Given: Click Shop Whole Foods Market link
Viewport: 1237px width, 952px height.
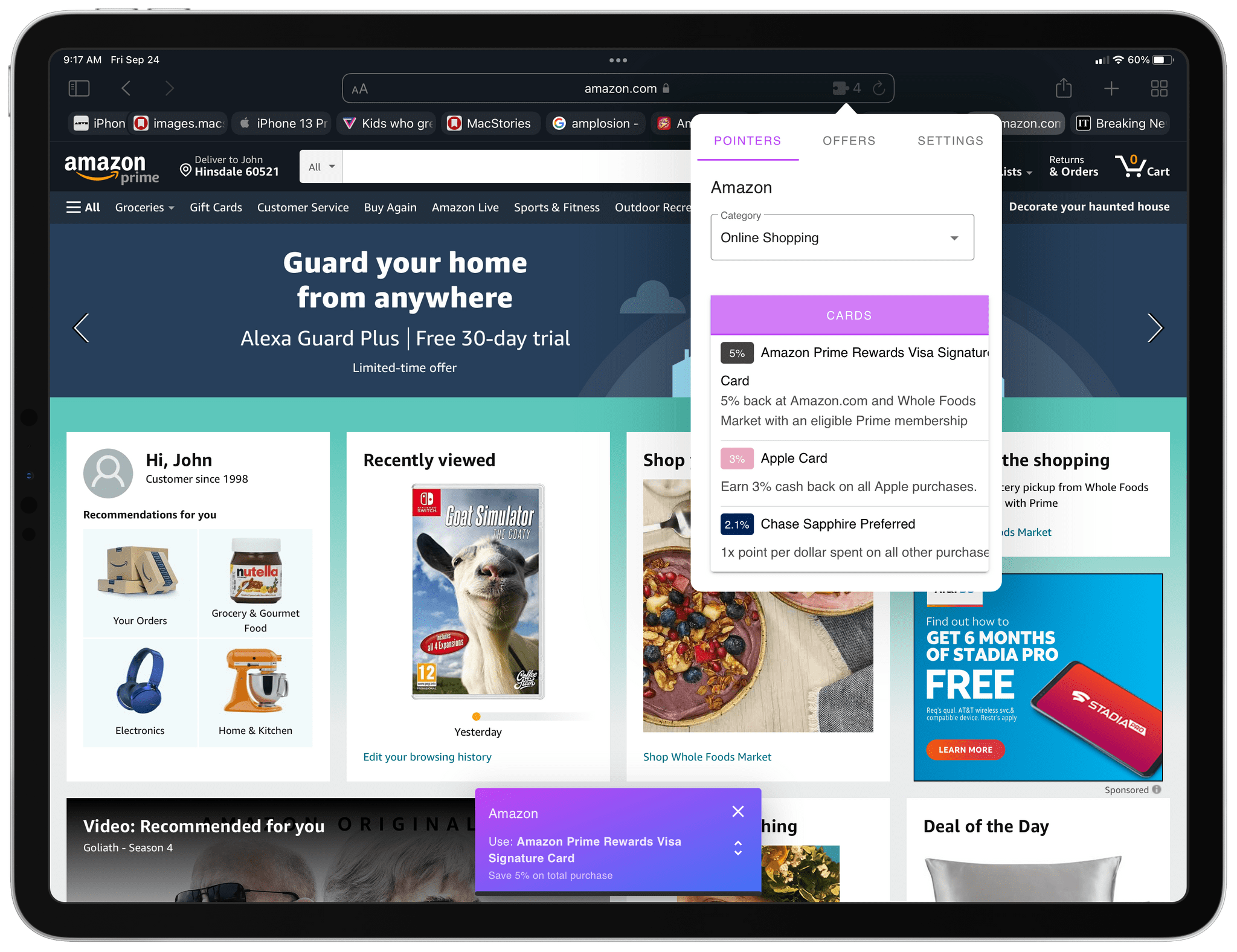Looking at the screenshot, I should click(x=707, y=756).
